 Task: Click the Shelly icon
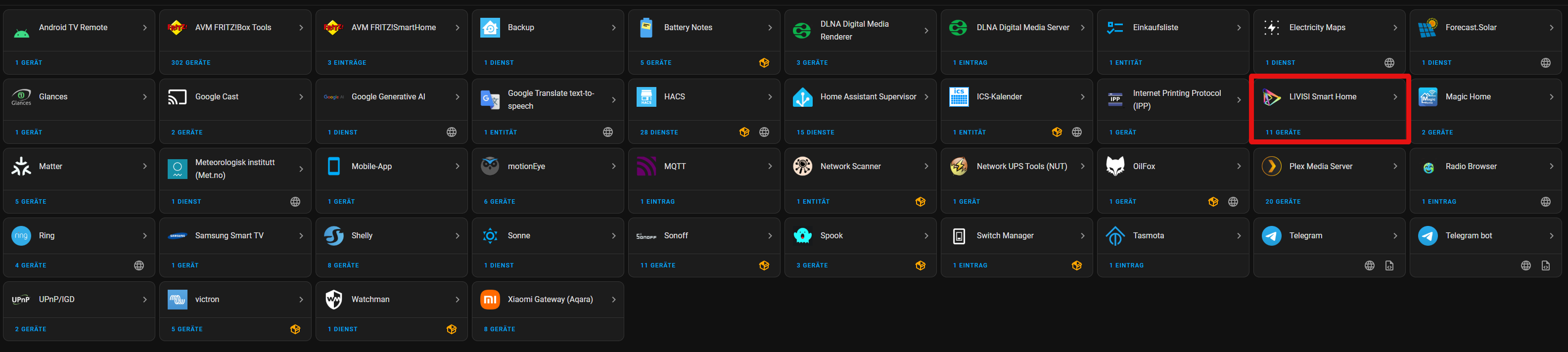[333, 235]
